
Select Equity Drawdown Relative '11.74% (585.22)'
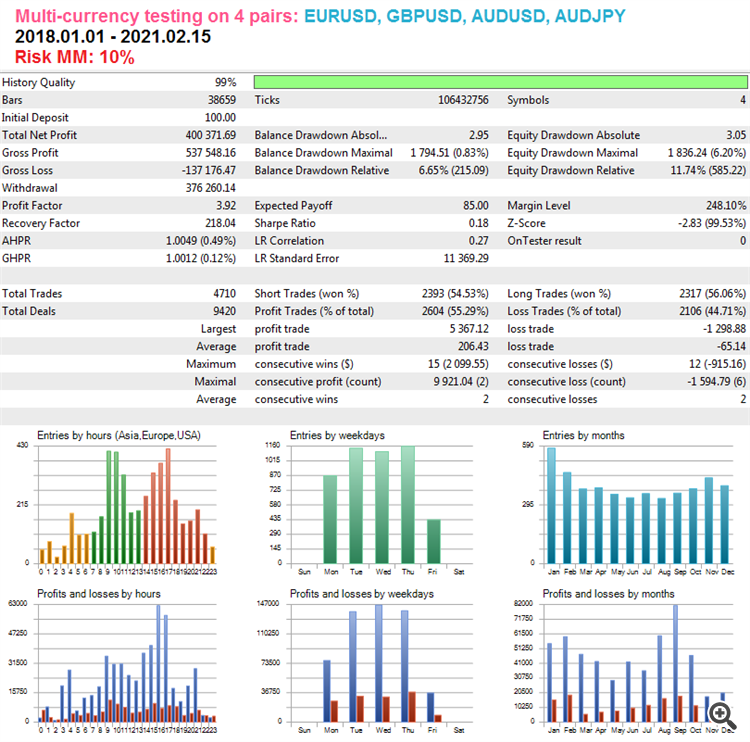pyautogui.click(x=708, y=170)
